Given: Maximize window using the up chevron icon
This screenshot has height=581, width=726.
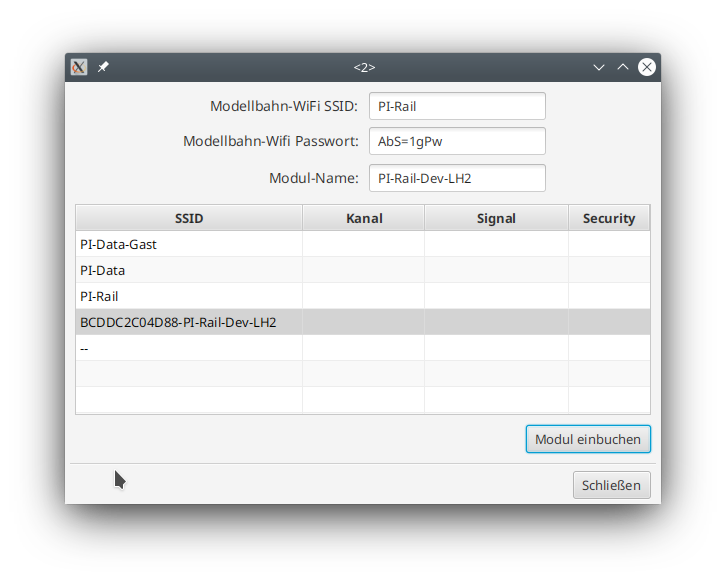Looking at the screenshot, I should coord(623,67).
